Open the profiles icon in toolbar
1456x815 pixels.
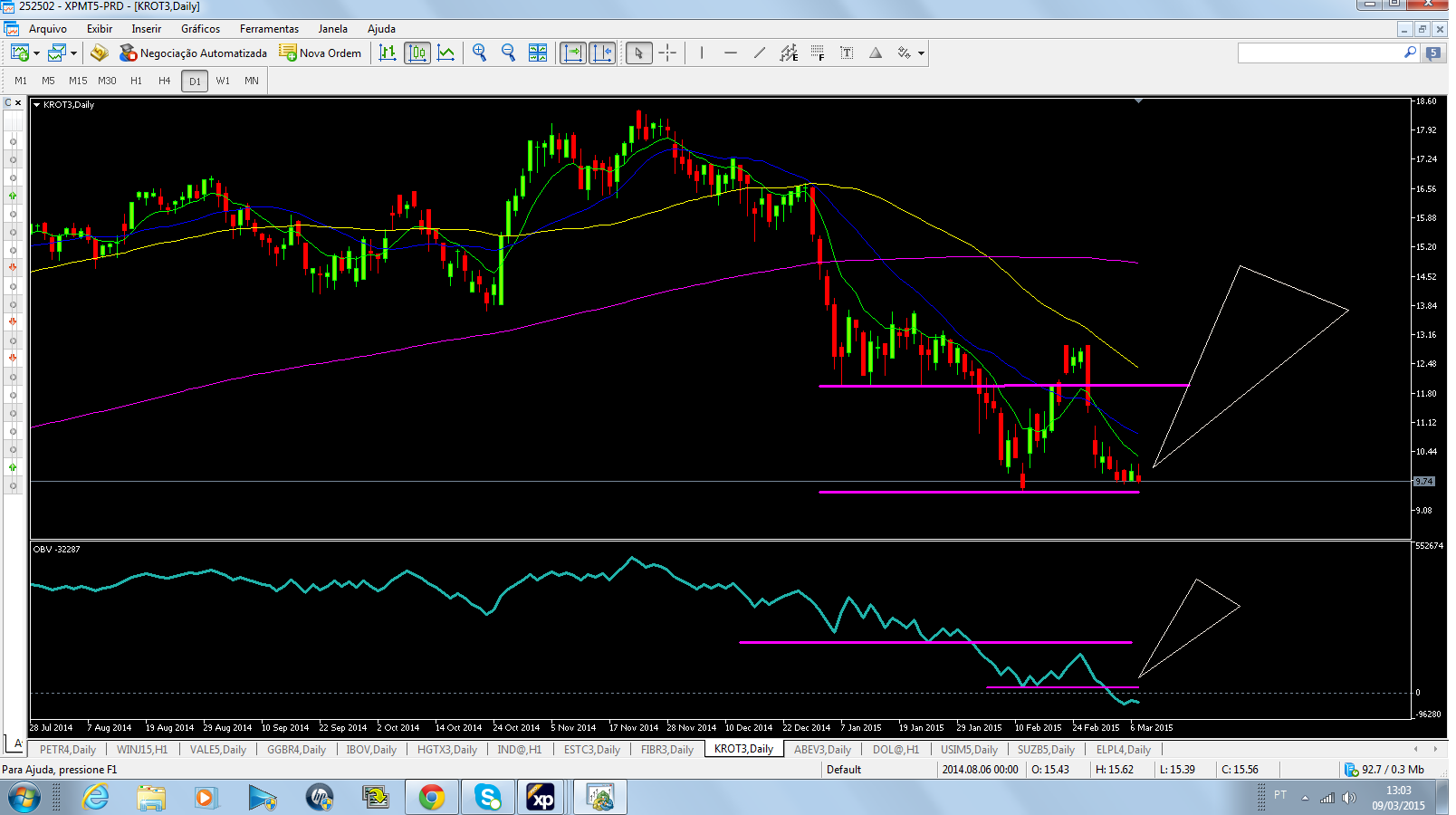point(57,53)
